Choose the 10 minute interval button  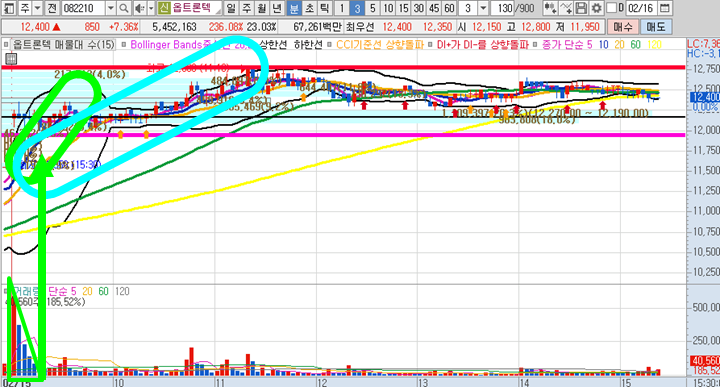coord(388,8)
